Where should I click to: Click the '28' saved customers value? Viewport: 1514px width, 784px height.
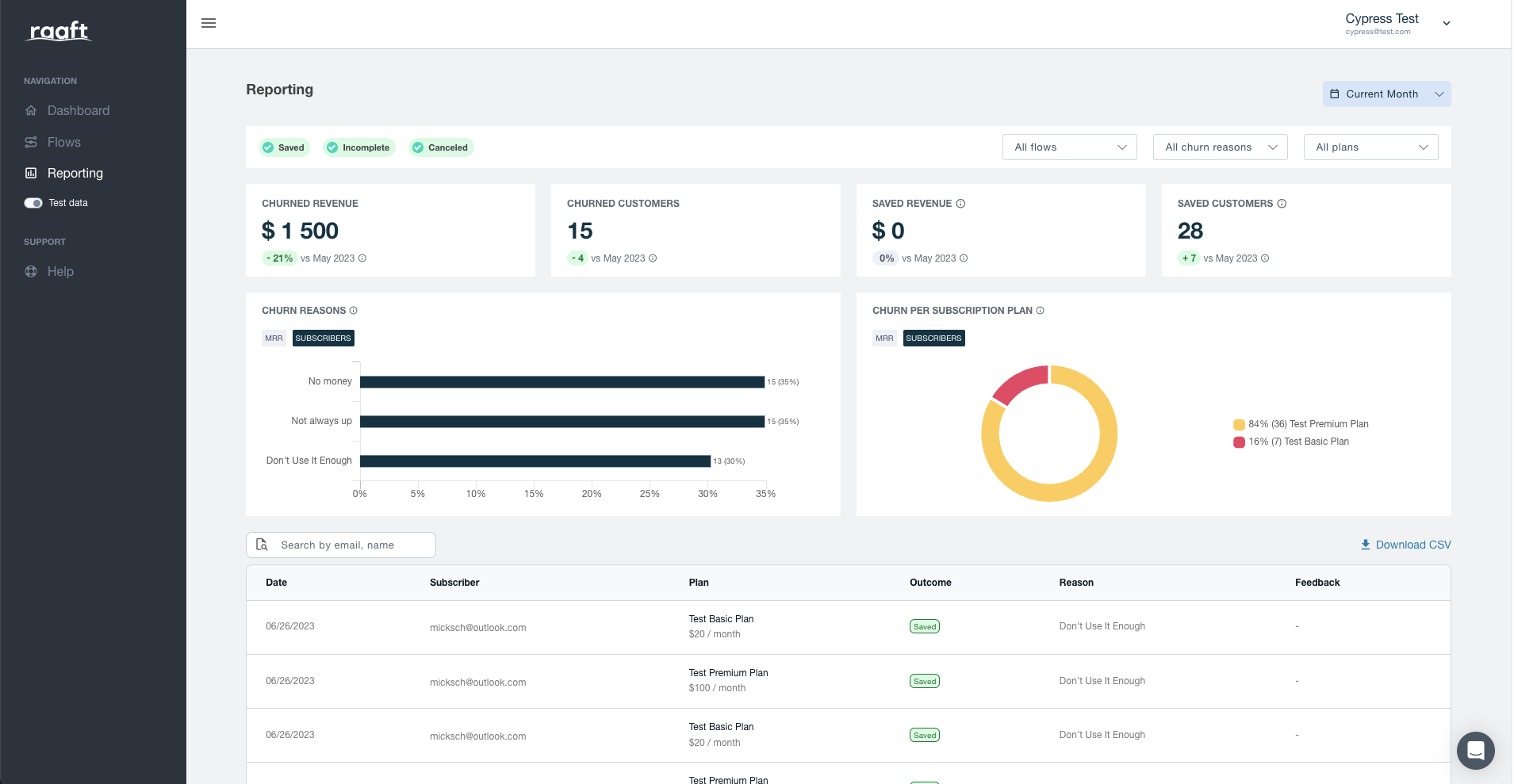[1190, 231]
